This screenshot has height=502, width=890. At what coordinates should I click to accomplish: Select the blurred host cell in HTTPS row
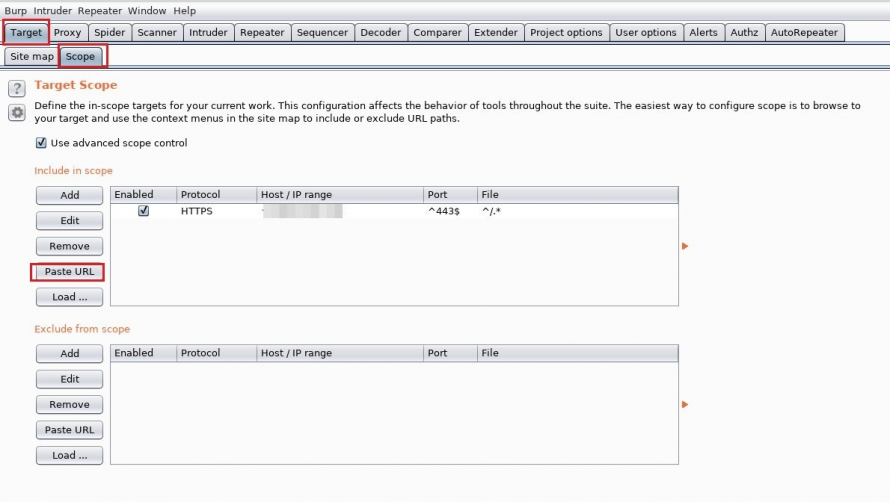(x=340, y=211)
